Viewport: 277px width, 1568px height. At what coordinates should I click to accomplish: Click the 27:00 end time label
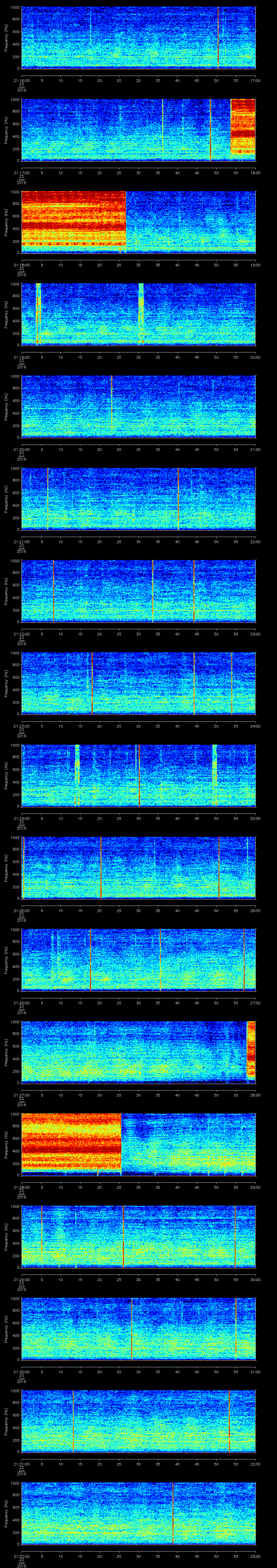(x=255, y=1003)
